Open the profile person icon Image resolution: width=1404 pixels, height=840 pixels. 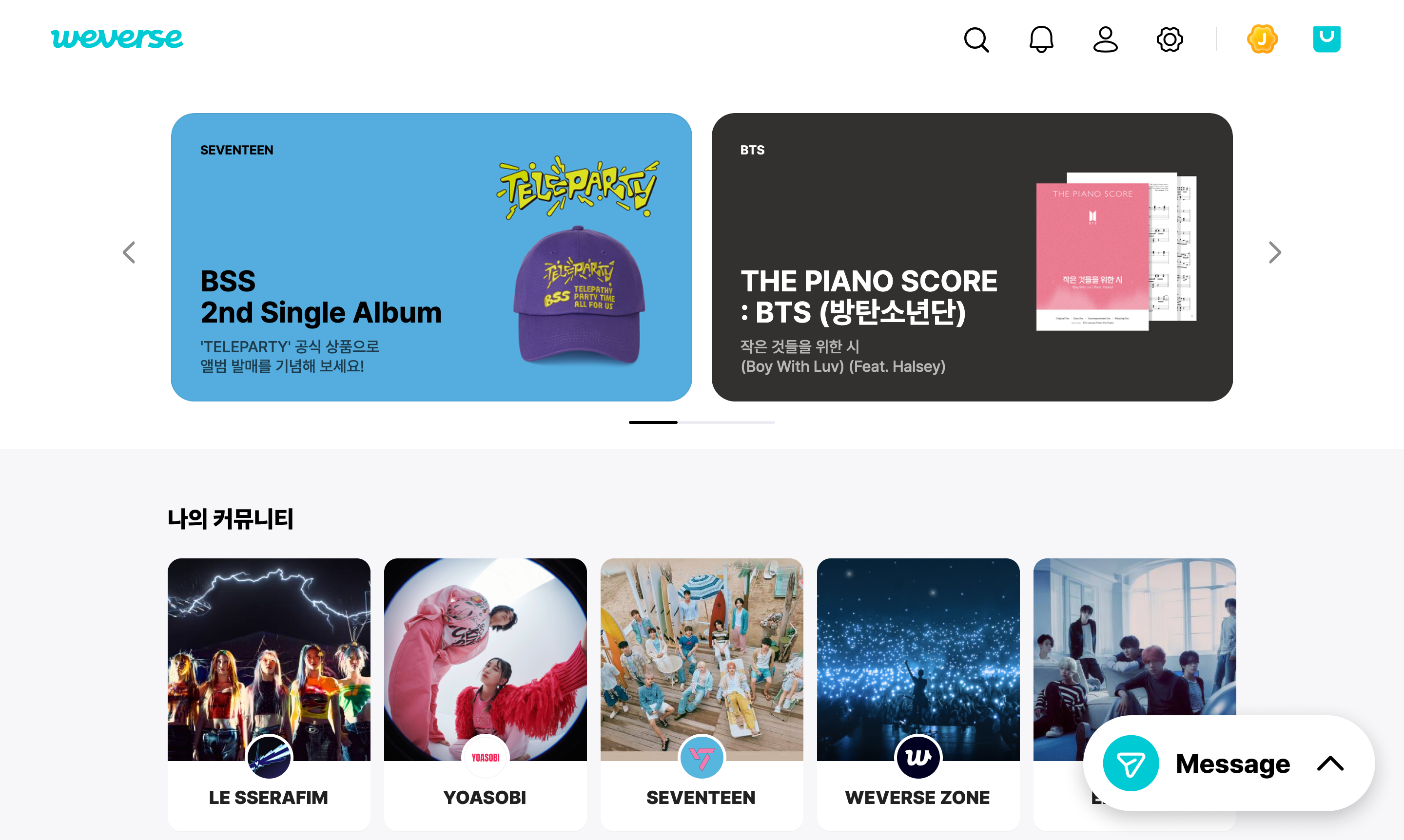click(x=1105, y=39)
